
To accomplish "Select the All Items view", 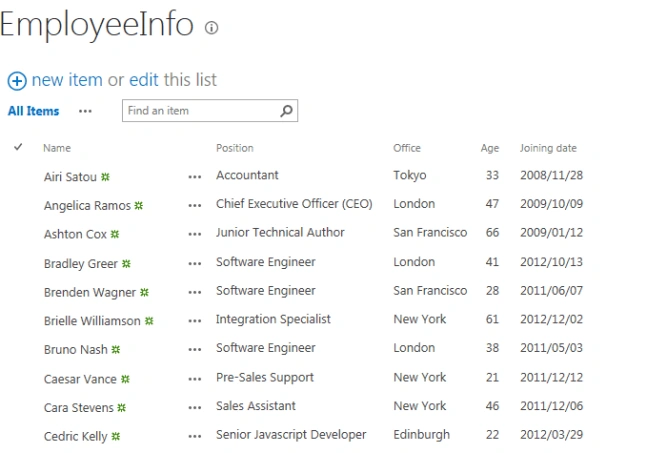I will (x=34, y=111).
